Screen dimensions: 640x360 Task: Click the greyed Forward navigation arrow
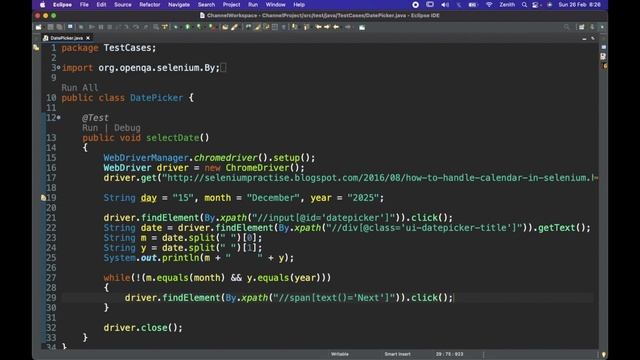[x=348, y=27]
